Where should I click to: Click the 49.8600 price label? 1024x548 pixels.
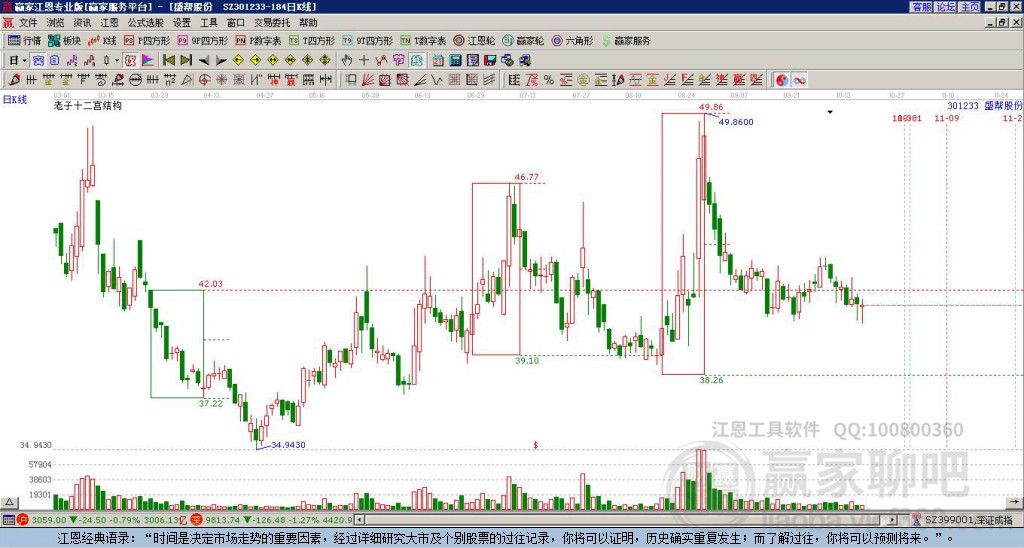coord(736,122)
